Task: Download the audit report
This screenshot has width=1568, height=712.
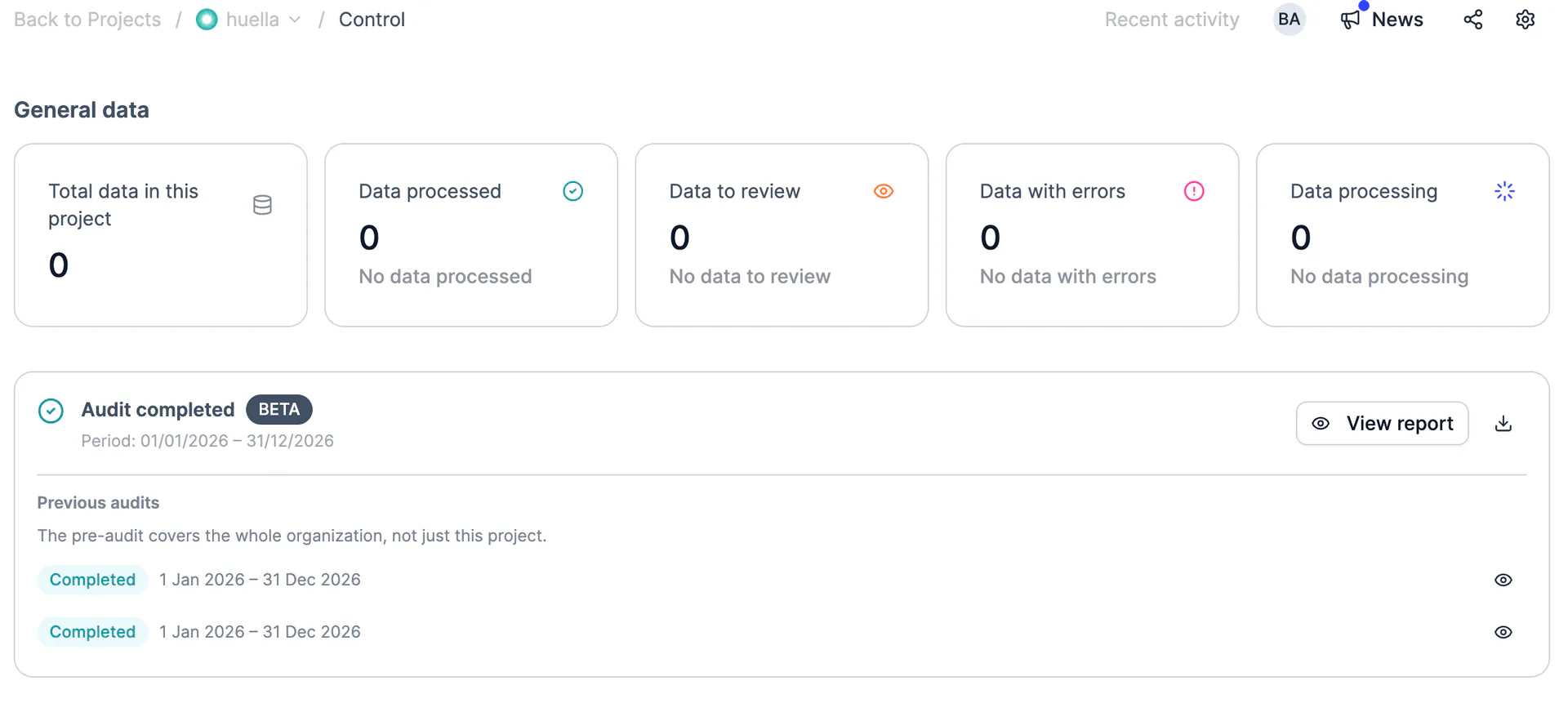Action: tap(1503, 424)
